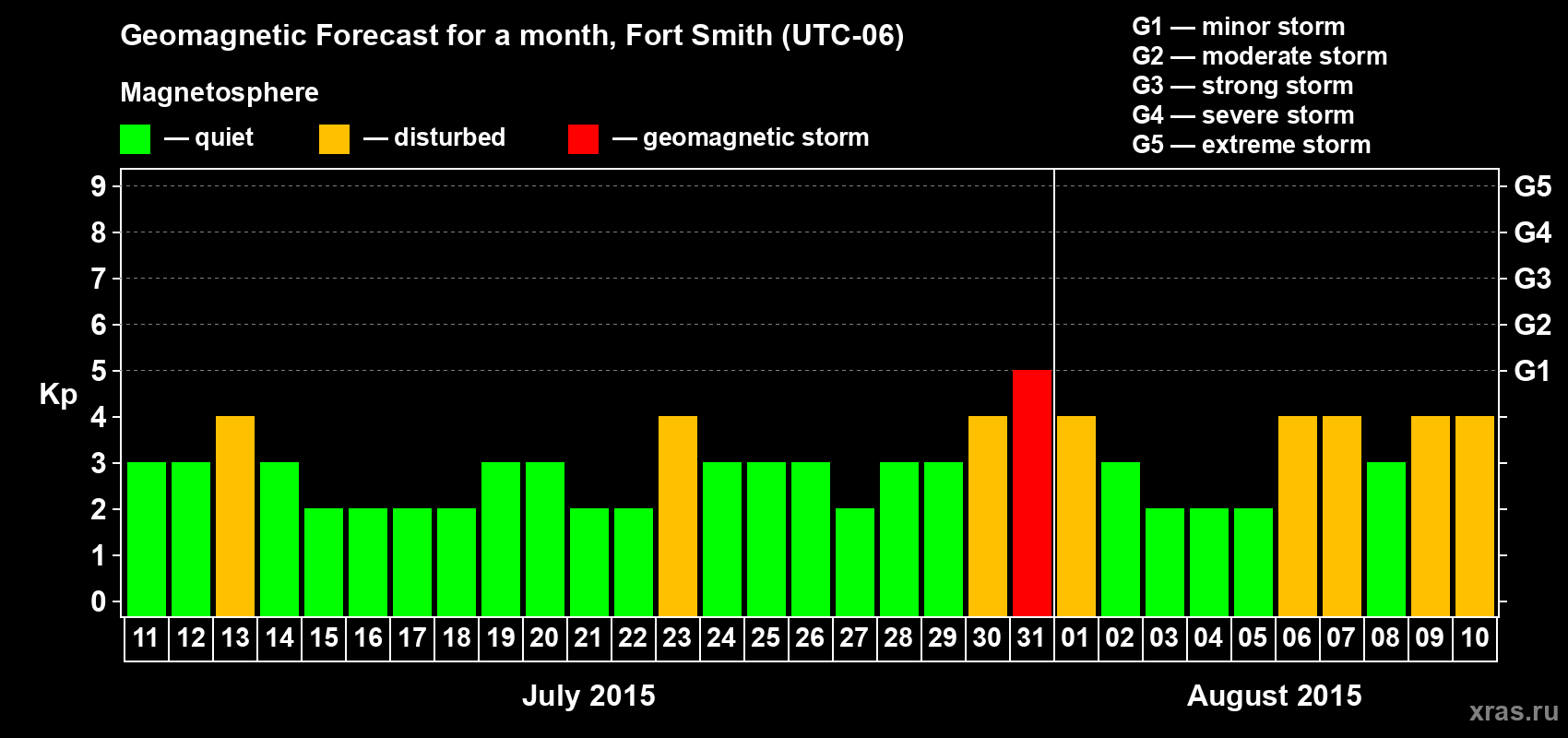Click 'G4 — severe storm' legend line
The width and height of the screenshot is (1568, 738).
pos(1243,115)
